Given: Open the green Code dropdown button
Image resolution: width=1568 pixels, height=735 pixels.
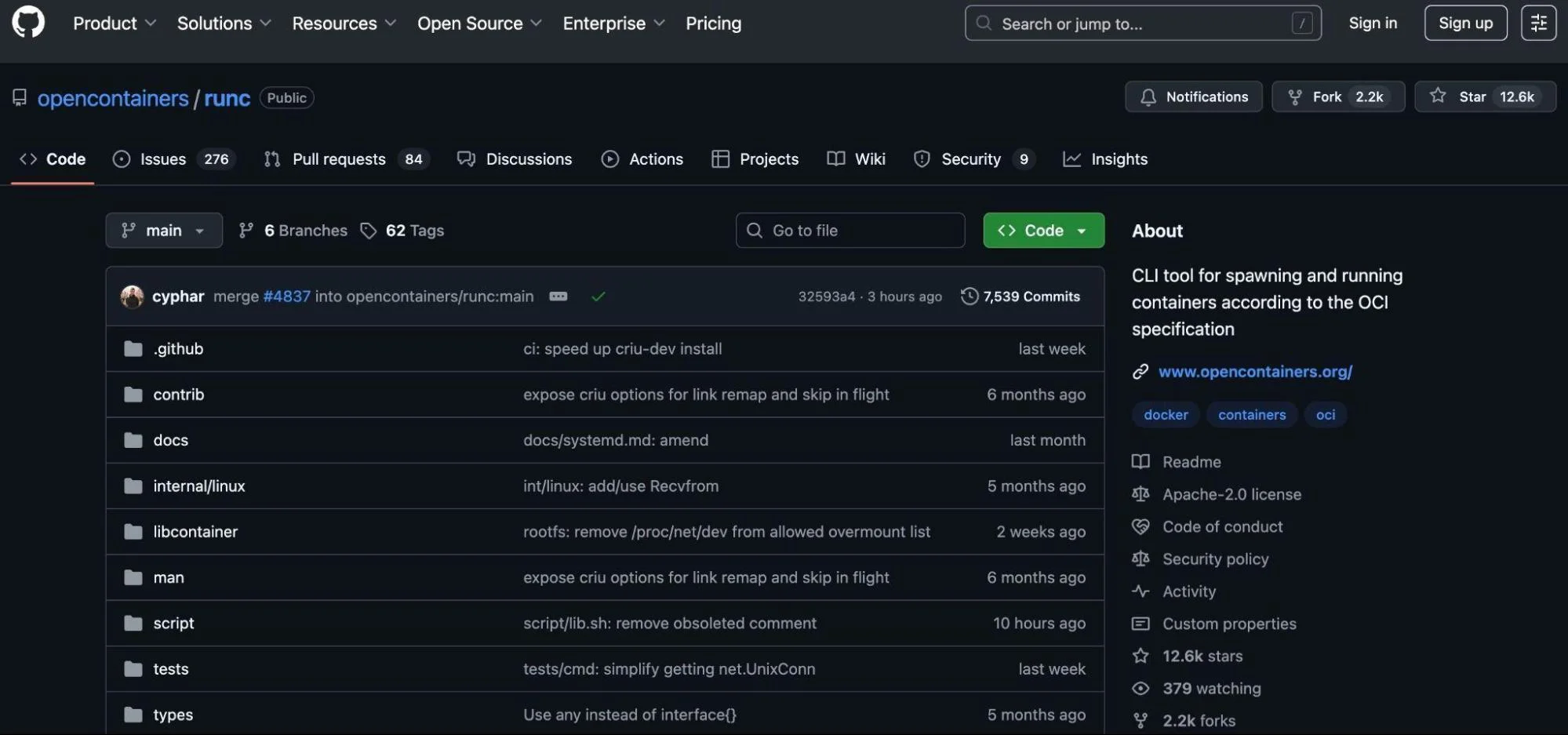Looking at the screenshot, I should point(1044,230).
